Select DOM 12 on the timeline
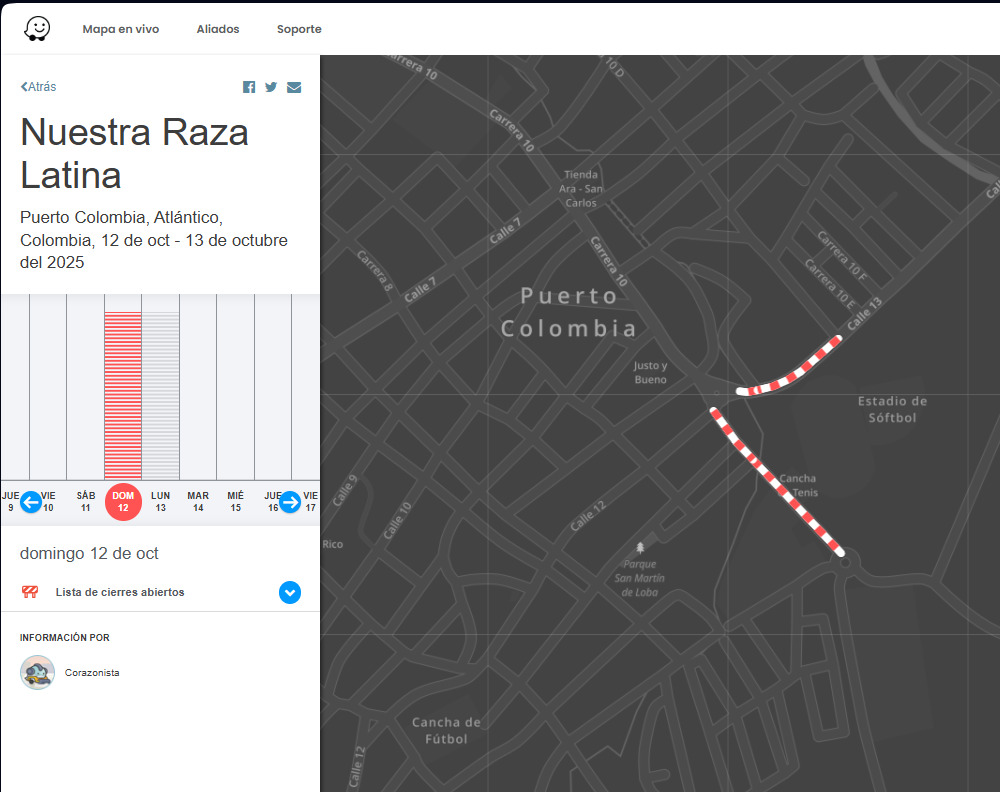1000x792 pixels. 123,501
